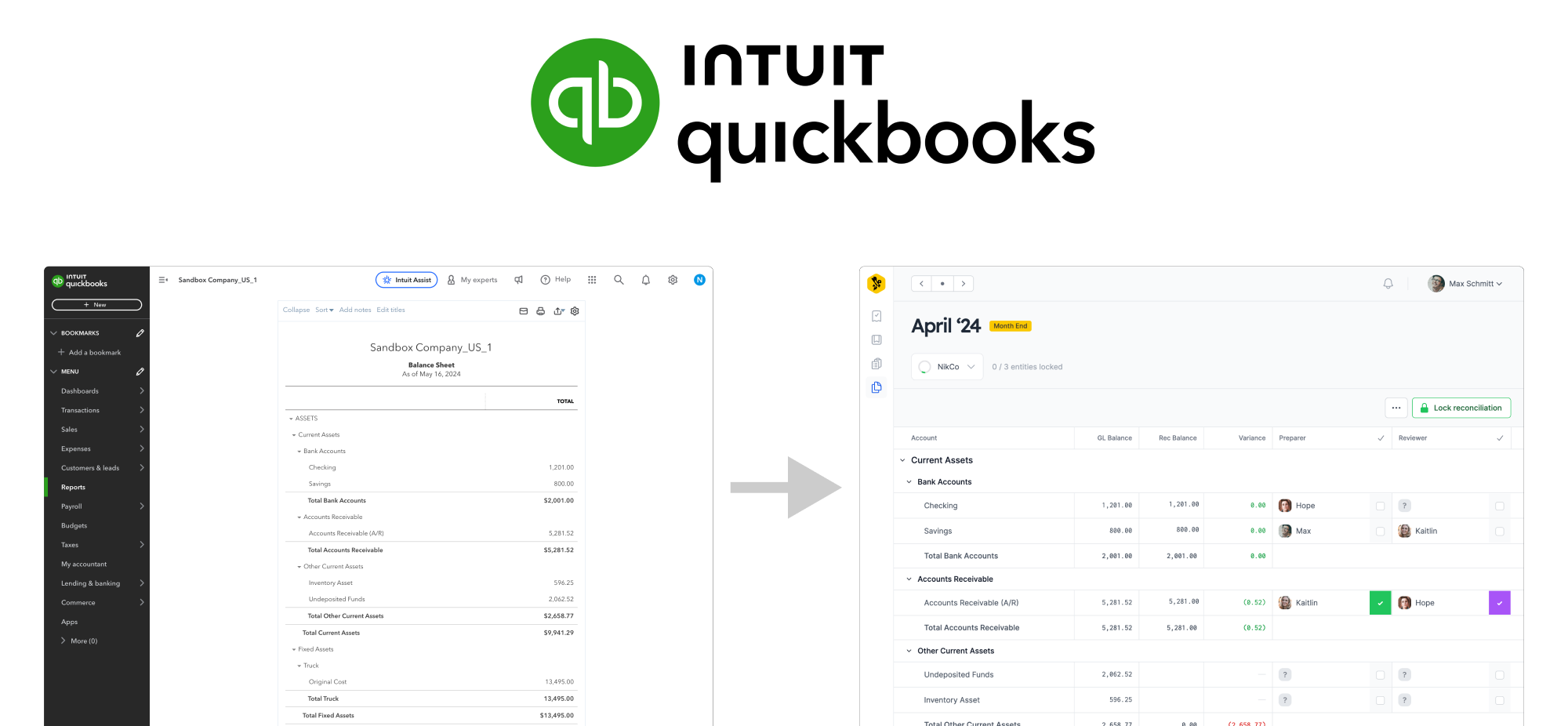Open notifications bell in reconciliation app
This screenshot has height=726, width=1568.
tap(1388, 284)
